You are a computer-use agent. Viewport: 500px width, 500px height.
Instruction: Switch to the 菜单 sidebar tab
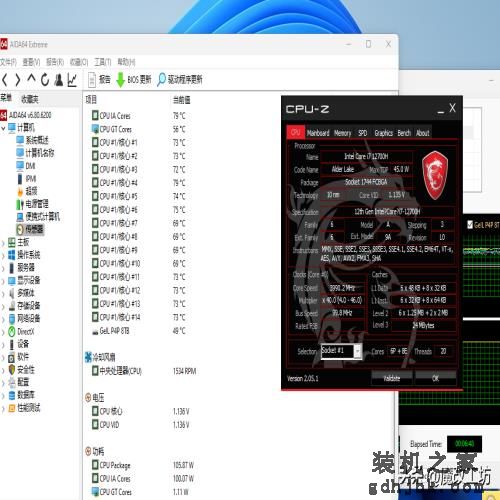[6, 98]
